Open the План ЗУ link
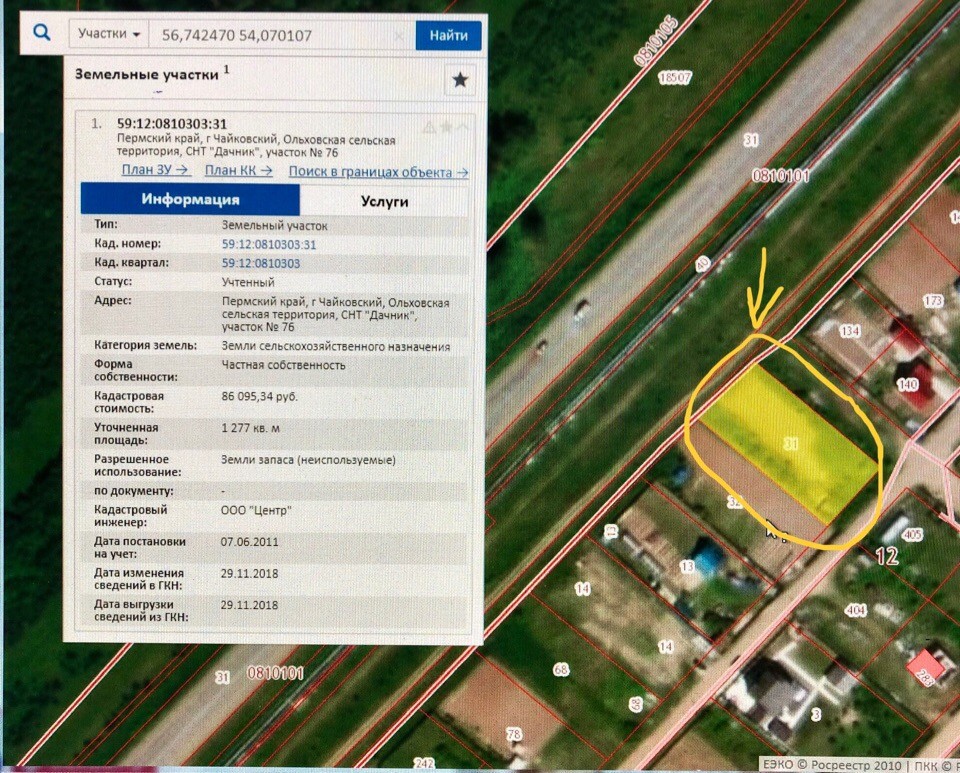960x773 pixels. 154,171
